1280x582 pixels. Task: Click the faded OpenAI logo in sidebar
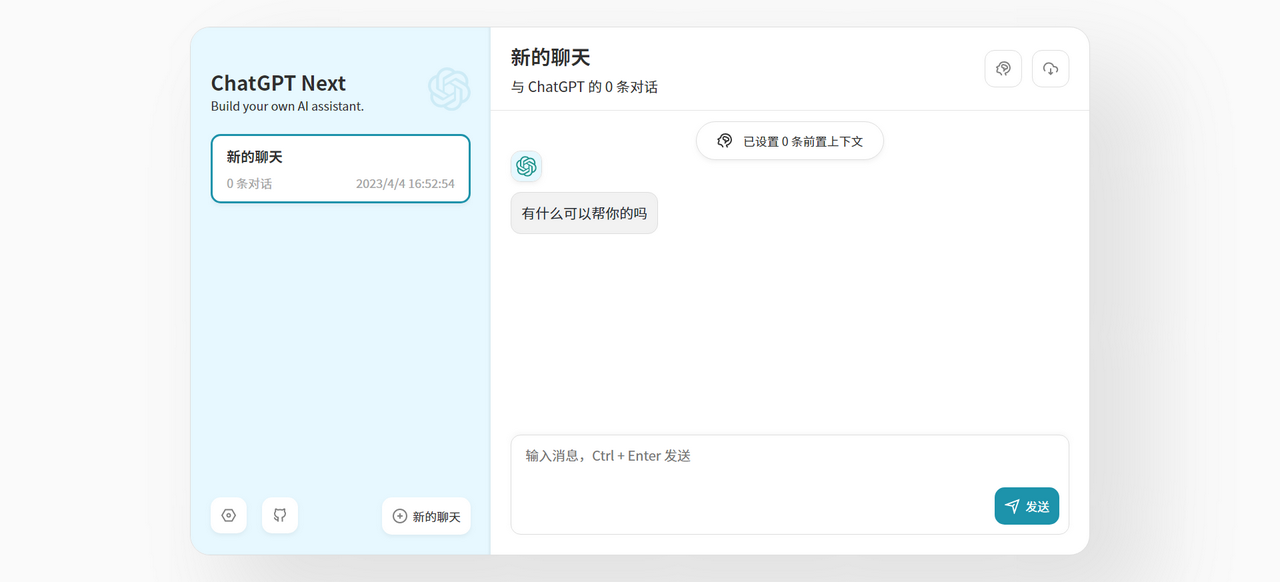(x=449, y=89)
